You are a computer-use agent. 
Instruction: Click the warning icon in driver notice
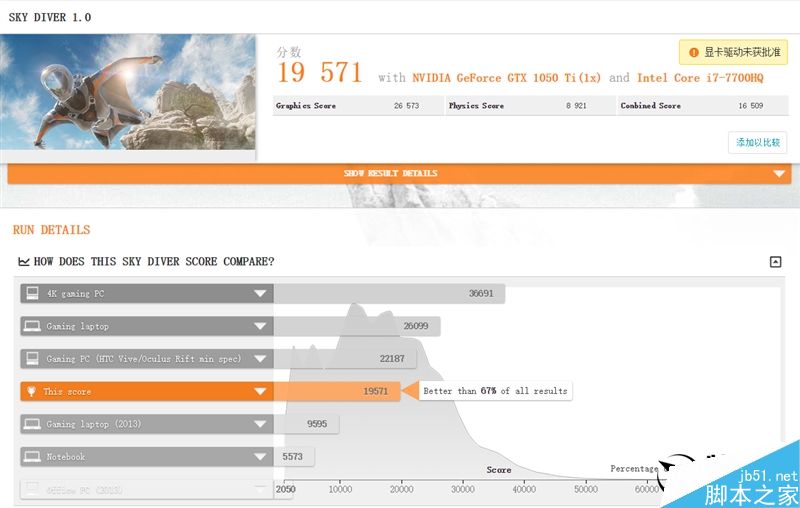coord(694,53)
